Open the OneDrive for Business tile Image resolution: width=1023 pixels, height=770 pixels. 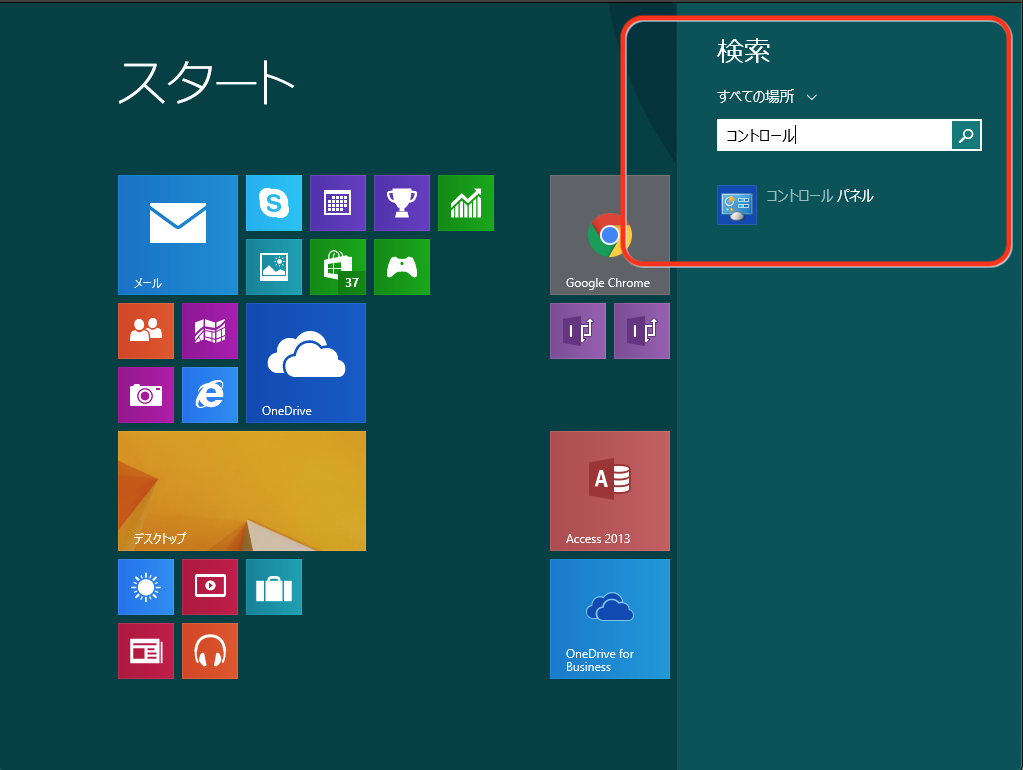[x=610, y=619]
